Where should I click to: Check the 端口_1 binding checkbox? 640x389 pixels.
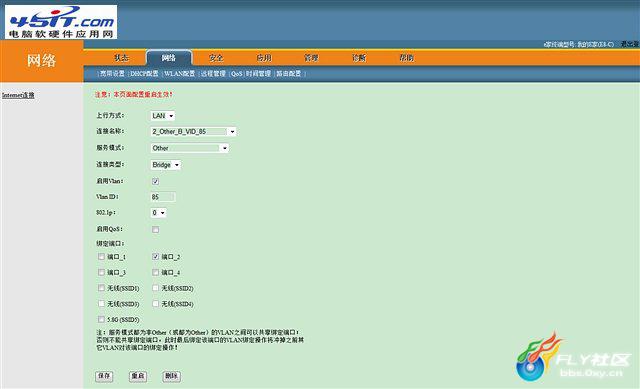click(101, 257)
